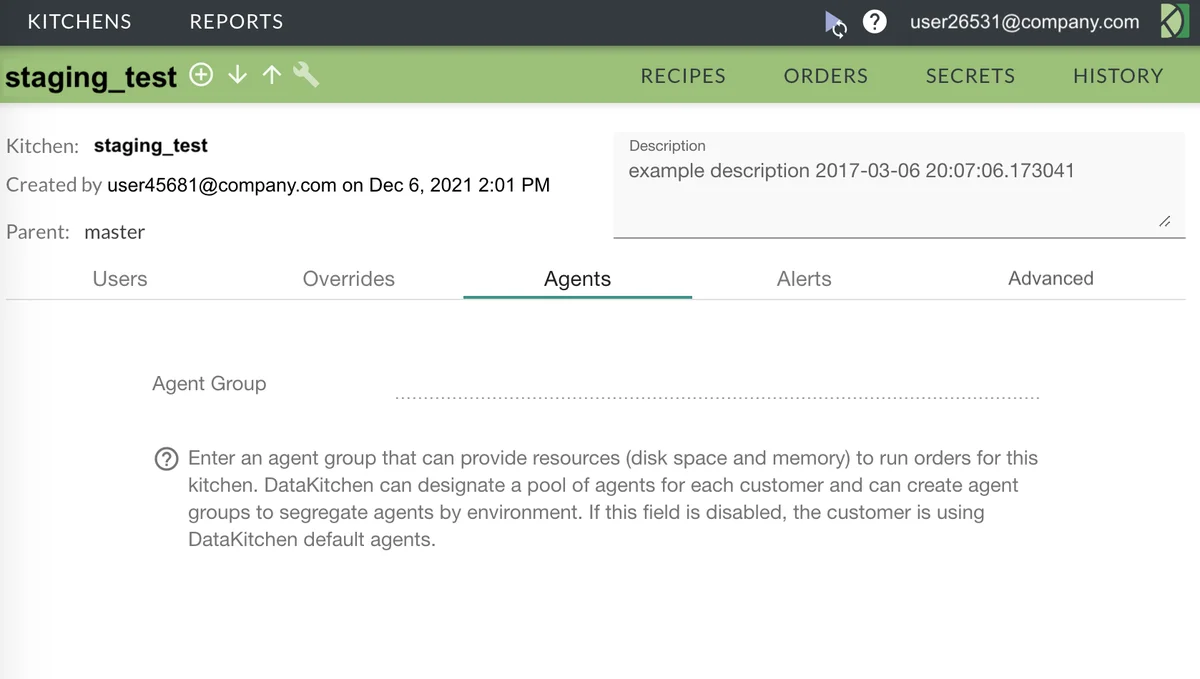The width and height of the screenshot is (1200, 679).
Task: Switch to the Users tab
Action: coord(119,279)
